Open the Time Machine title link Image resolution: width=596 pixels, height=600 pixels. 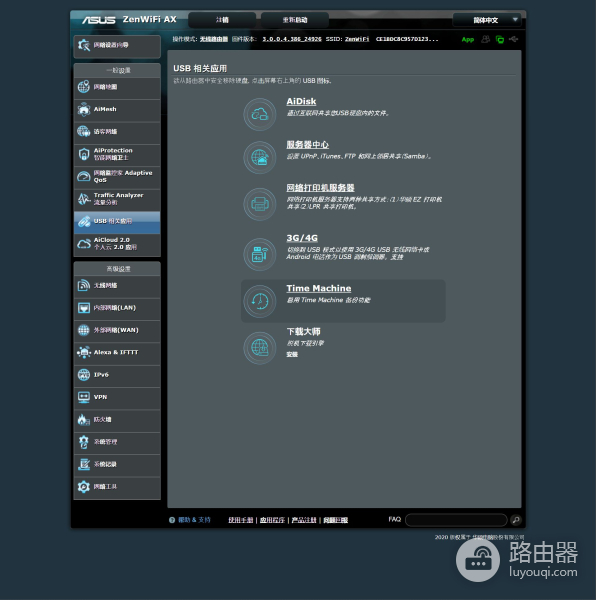319,289
